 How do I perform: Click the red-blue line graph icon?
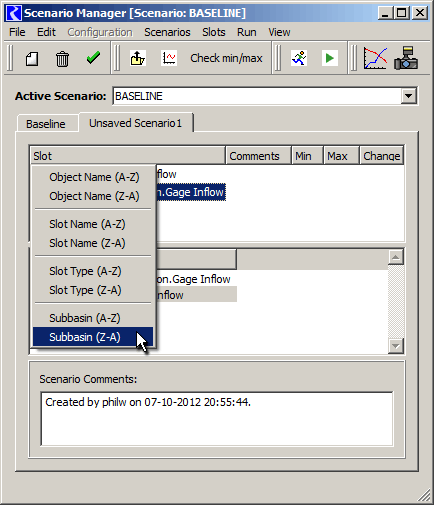(x=375, y=58)
